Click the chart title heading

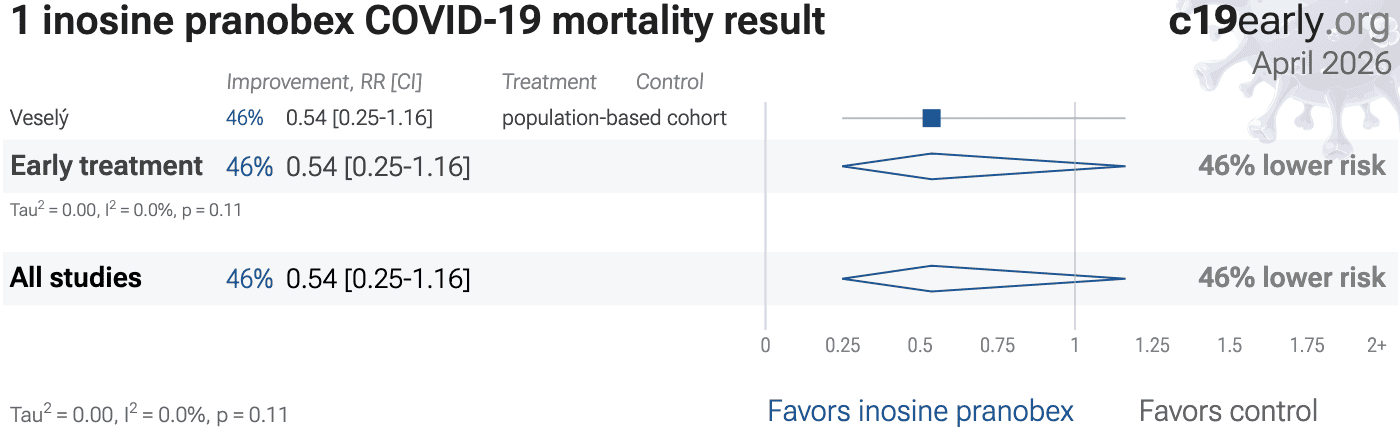point(418,22)
